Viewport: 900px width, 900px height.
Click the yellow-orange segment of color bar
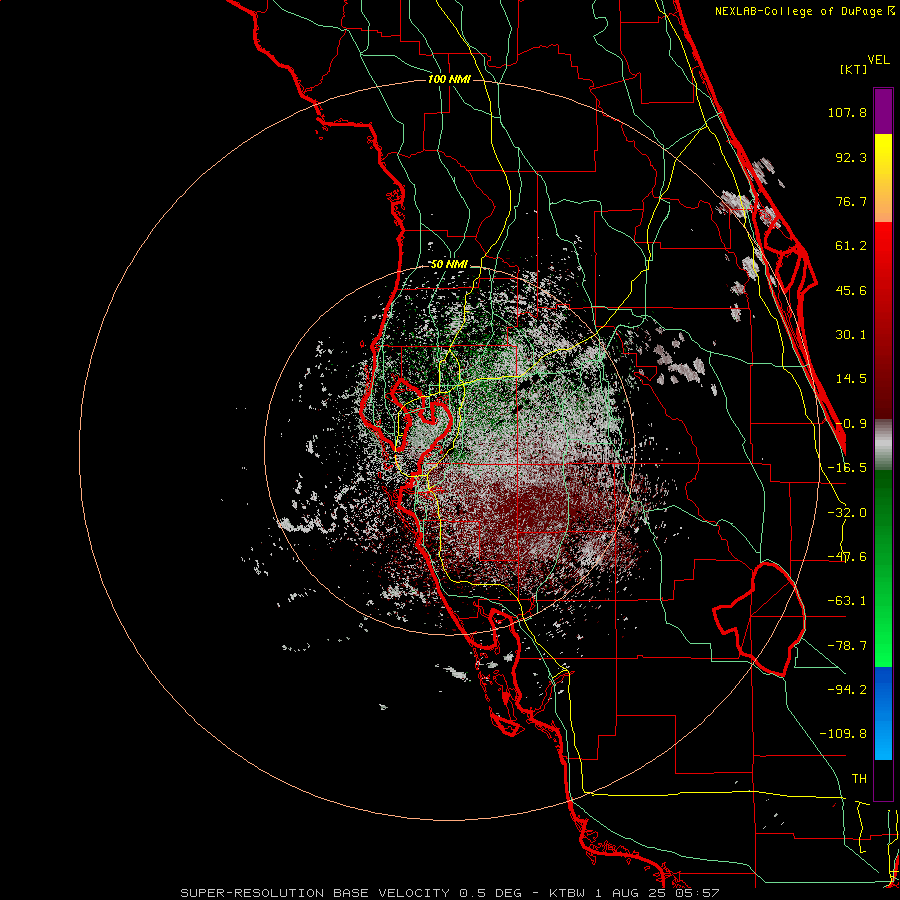tap(883, 178)
